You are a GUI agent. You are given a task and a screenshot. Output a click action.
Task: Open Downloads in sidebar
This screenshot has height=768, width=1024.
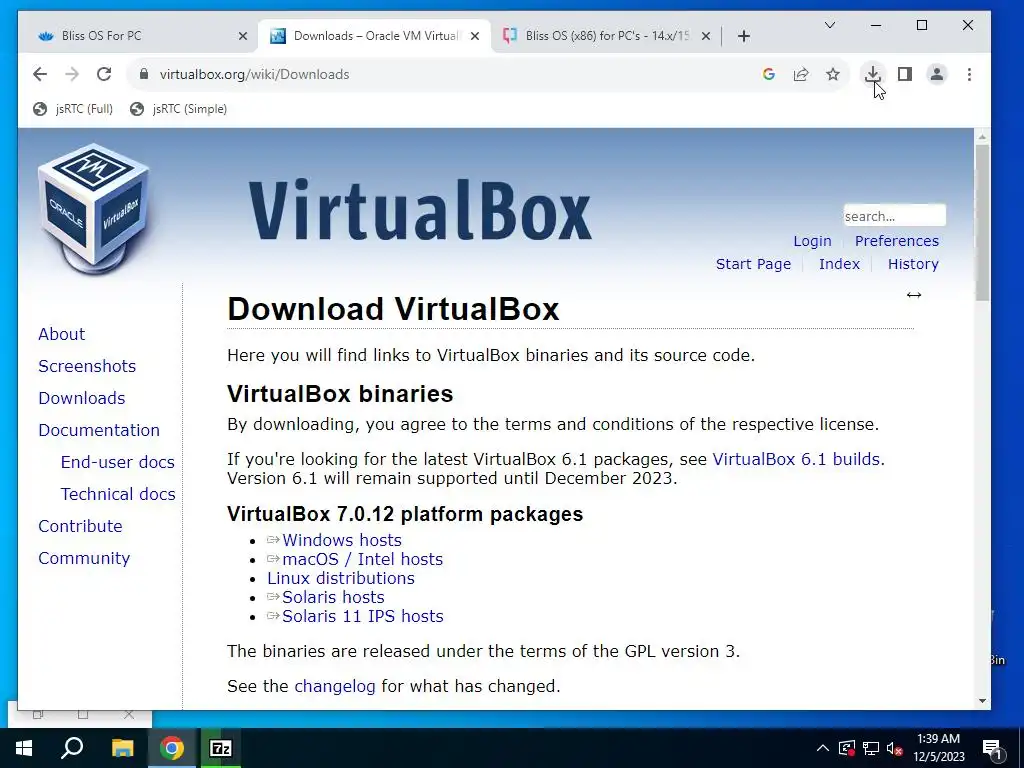82,398
